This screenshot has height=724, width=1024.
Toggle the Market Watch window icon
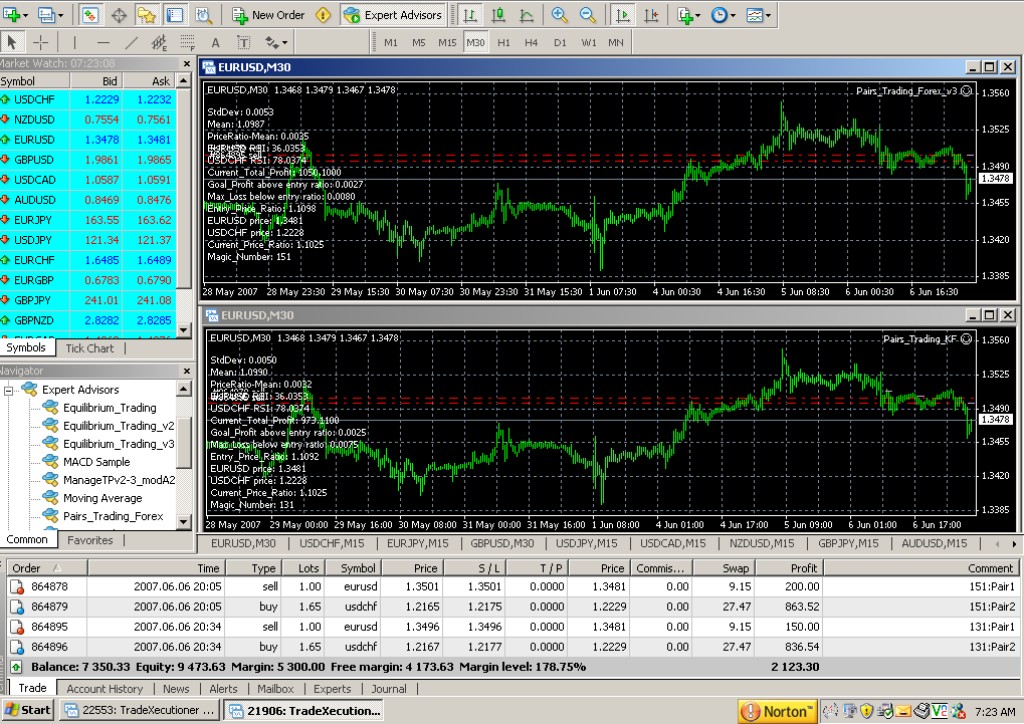(89, 14)
